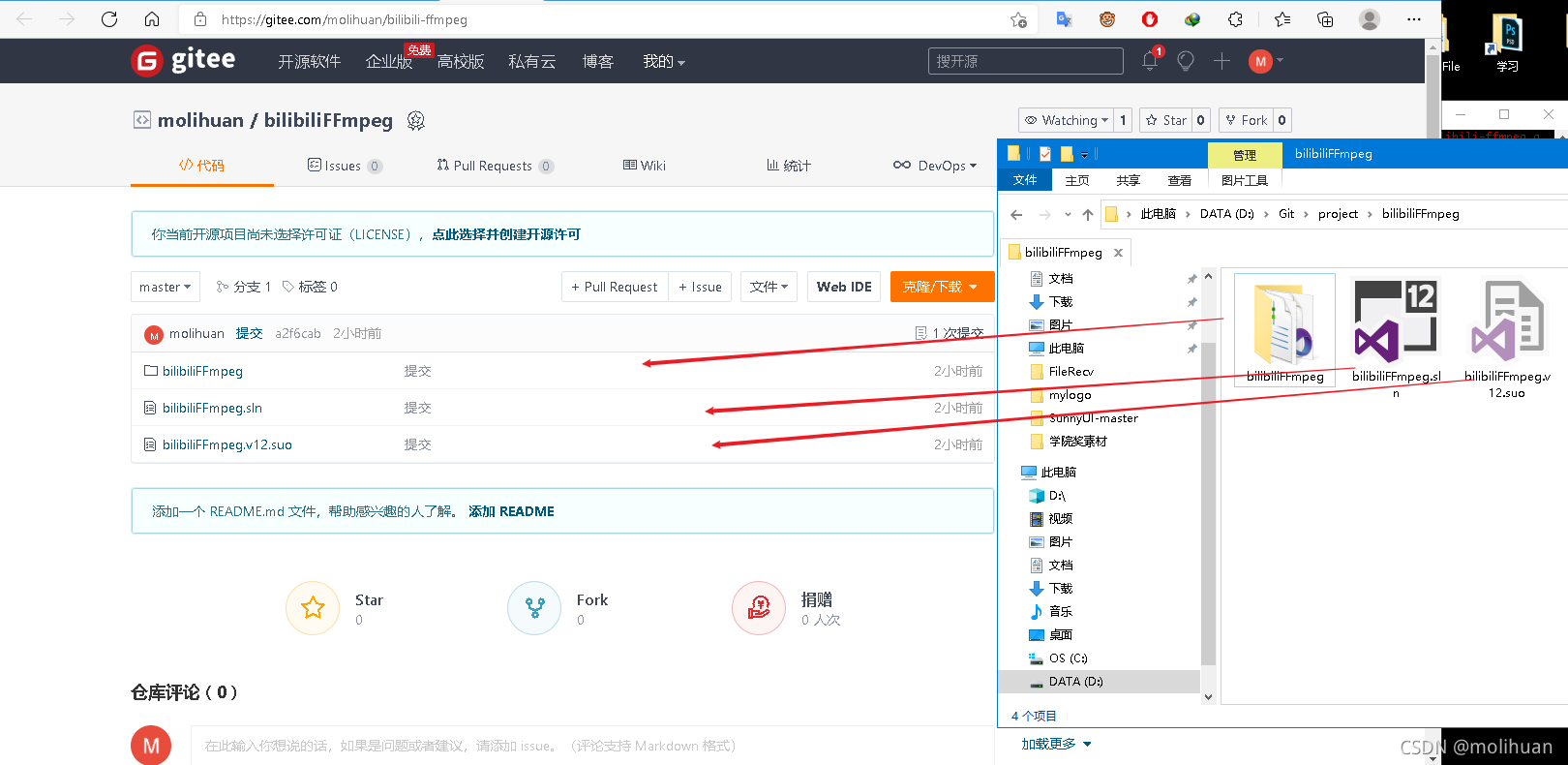Viewport: 1568px width, 765px height.
Task: Click the + Pull Request button
Action: tap(615, 287)
